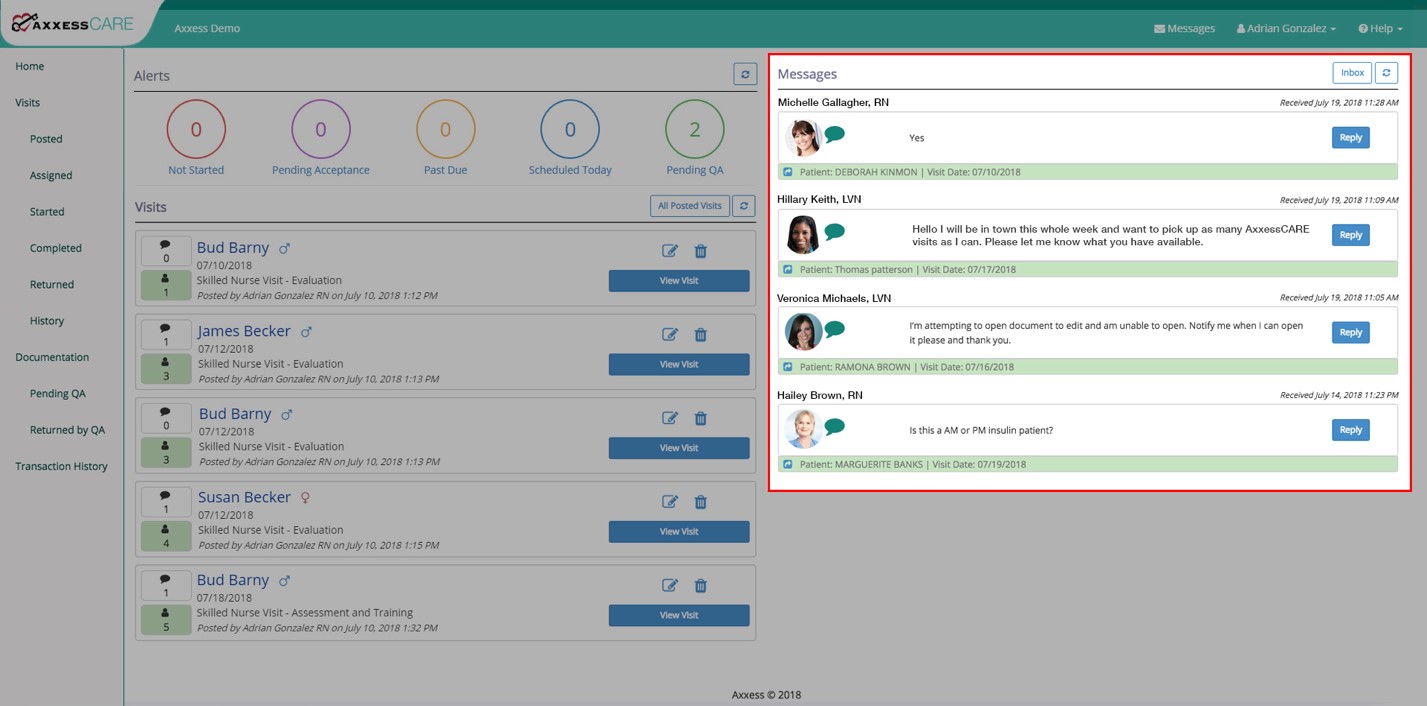Click Hailey Brown's profile photo
The height and width of the screenshot is (706, 1427).
click(x=803, y=429)
